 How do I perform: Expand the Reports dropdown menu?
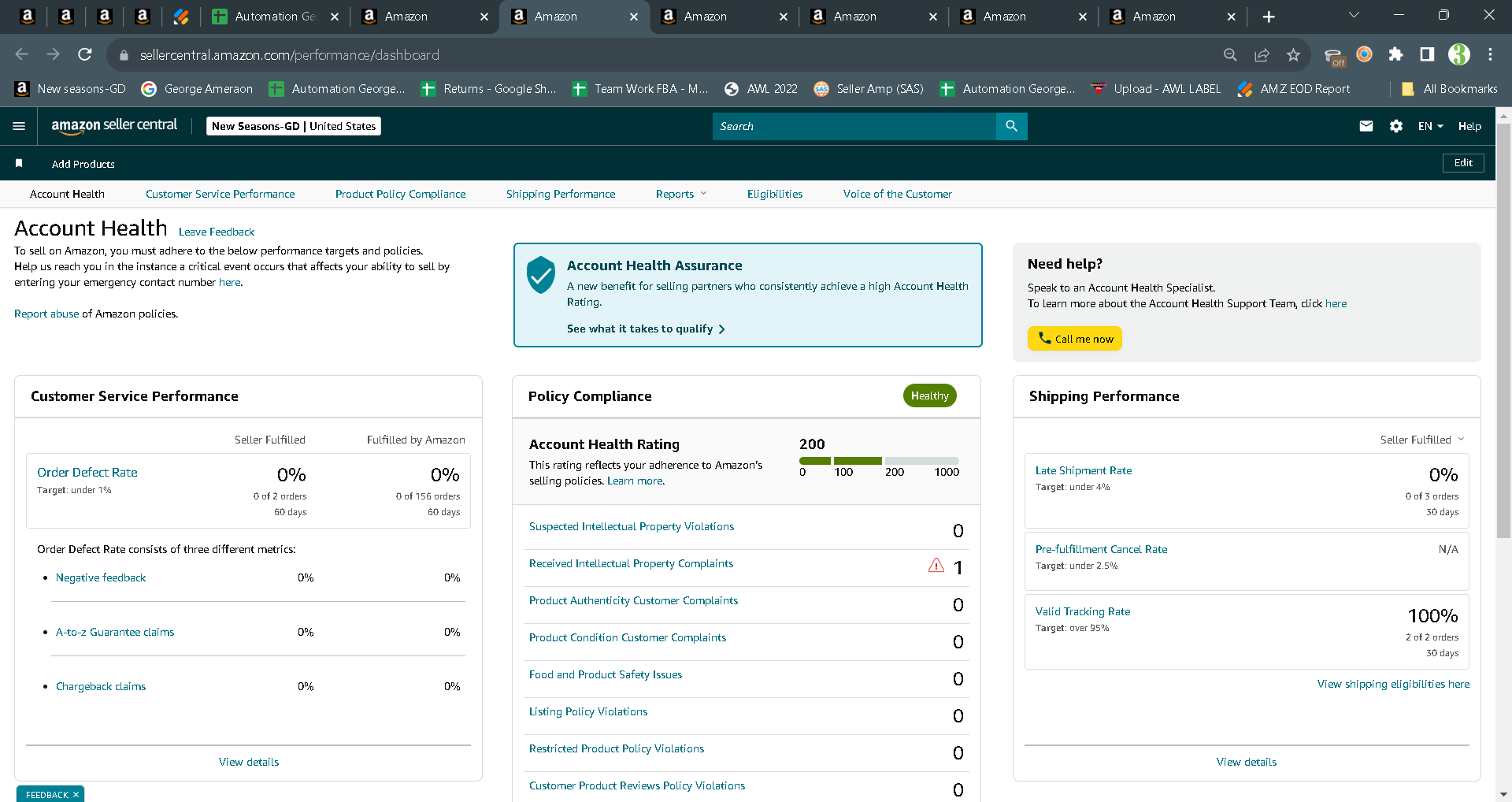click(x=681, y=194)
